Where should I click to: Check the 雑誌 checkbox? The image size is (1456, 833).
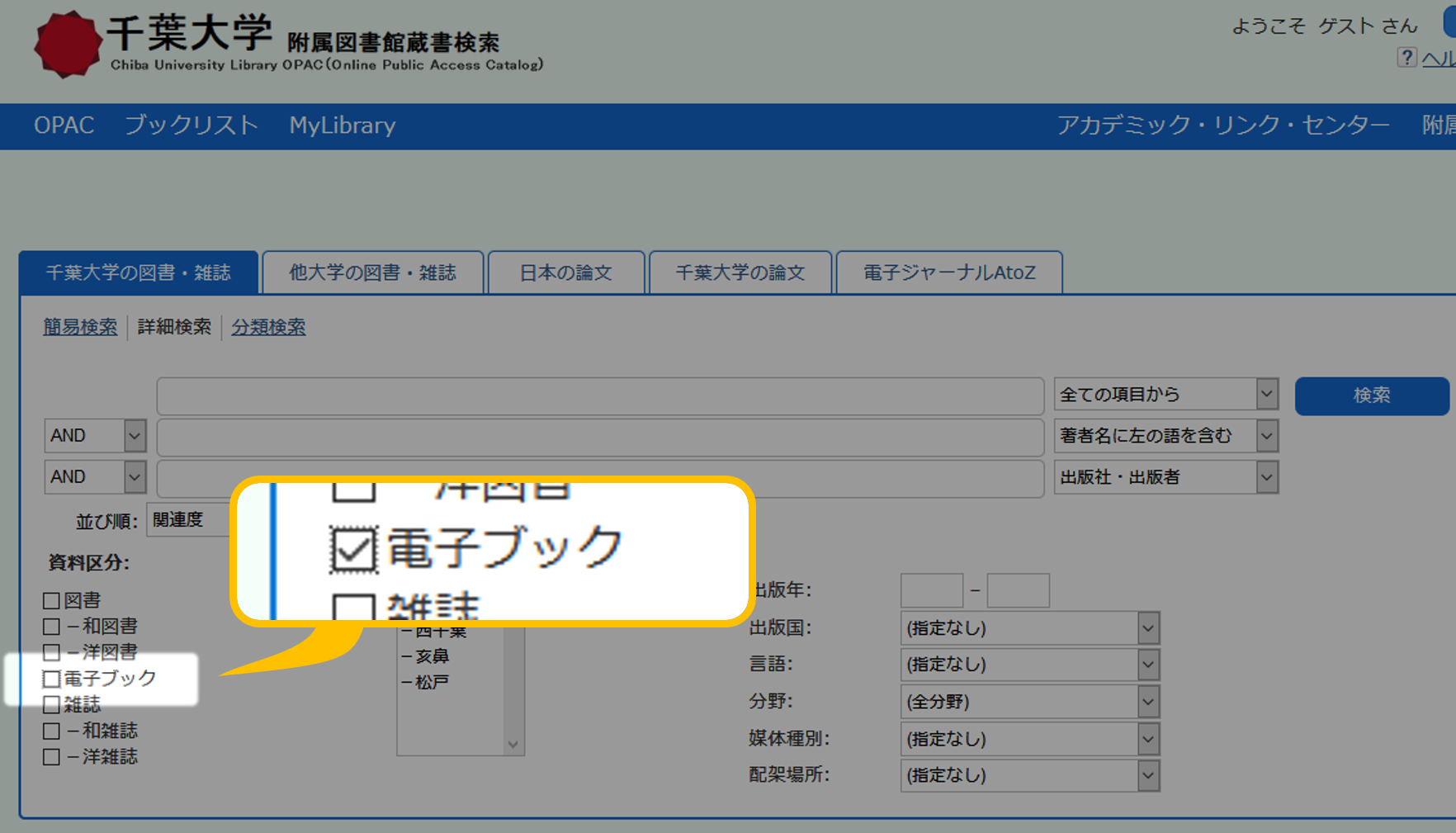click(x=51, y=704)
